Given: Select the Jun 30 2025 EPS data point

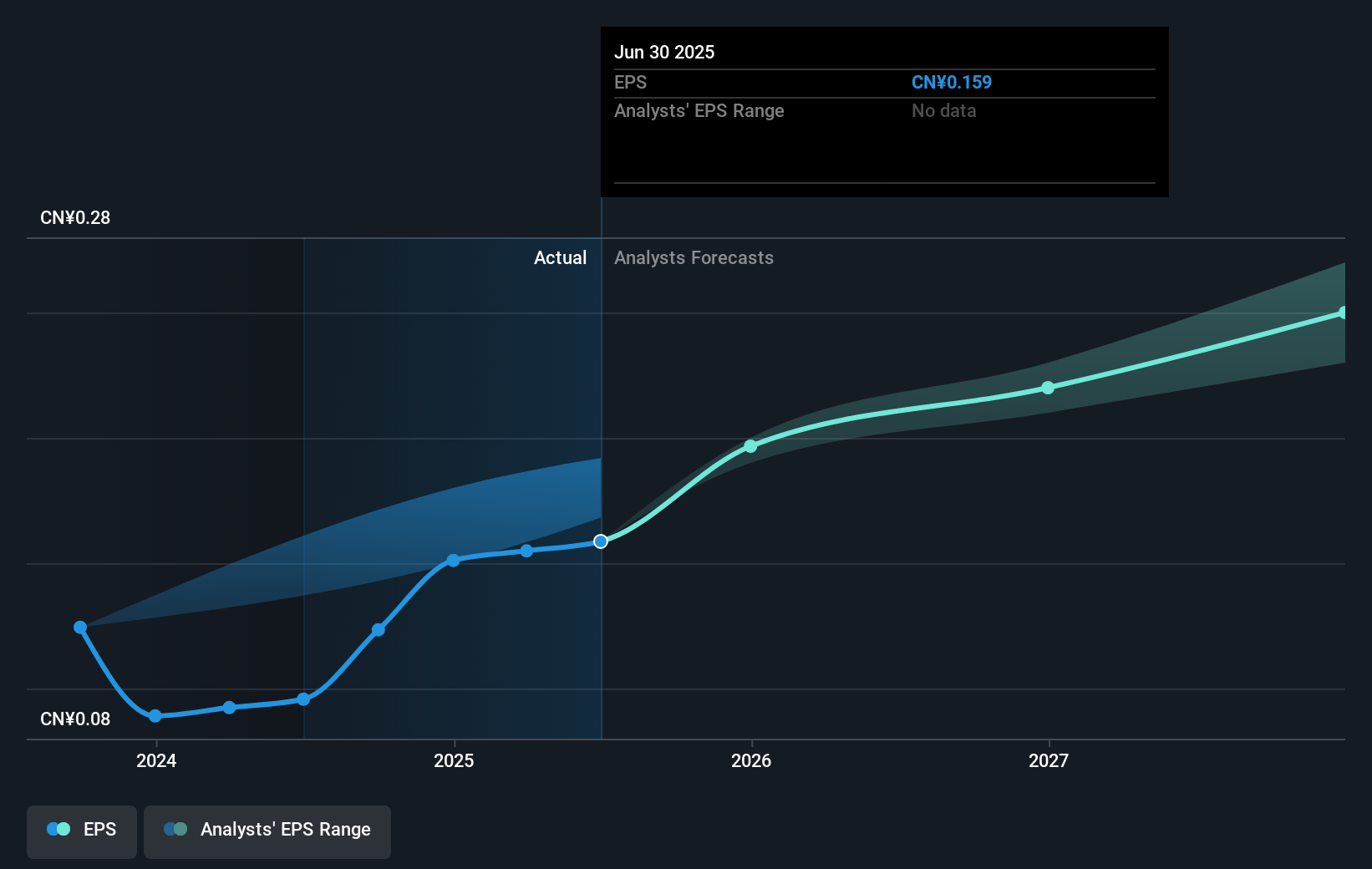Looking at the screenshot, I should (601, 541).
